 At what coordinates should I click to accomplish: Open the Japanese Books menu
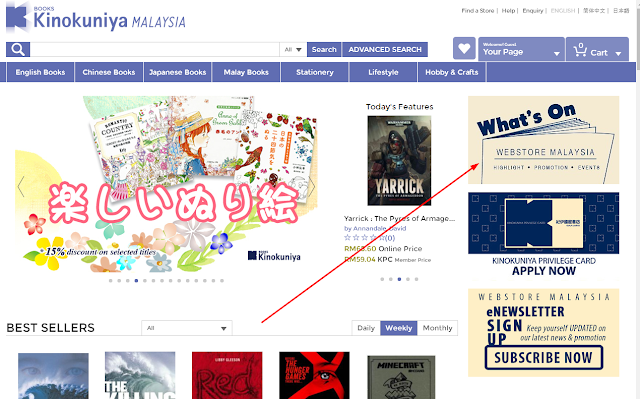[178, 72]
